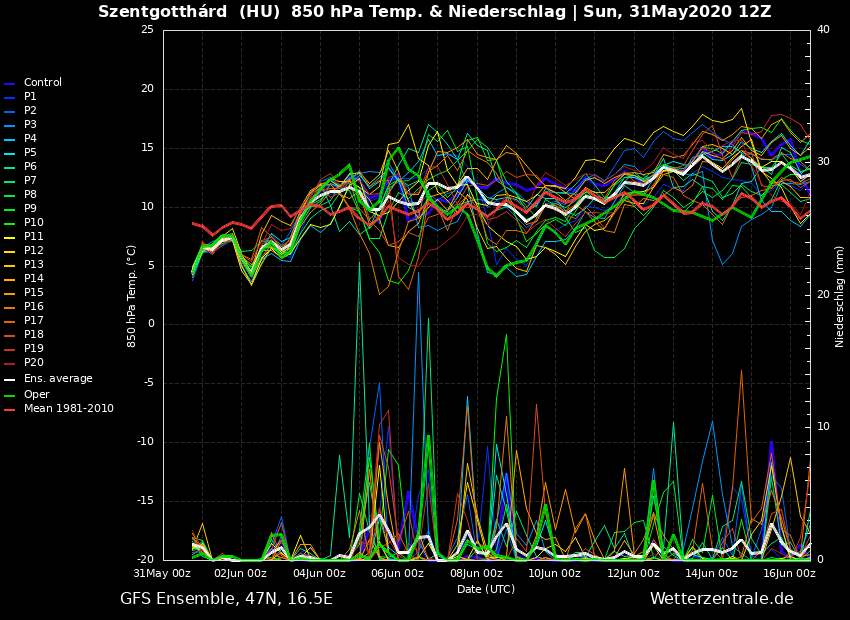Select P10 in the legend
Image resolution: width=850 pixels, height=620 pixels.
click(x=33, y=223)
